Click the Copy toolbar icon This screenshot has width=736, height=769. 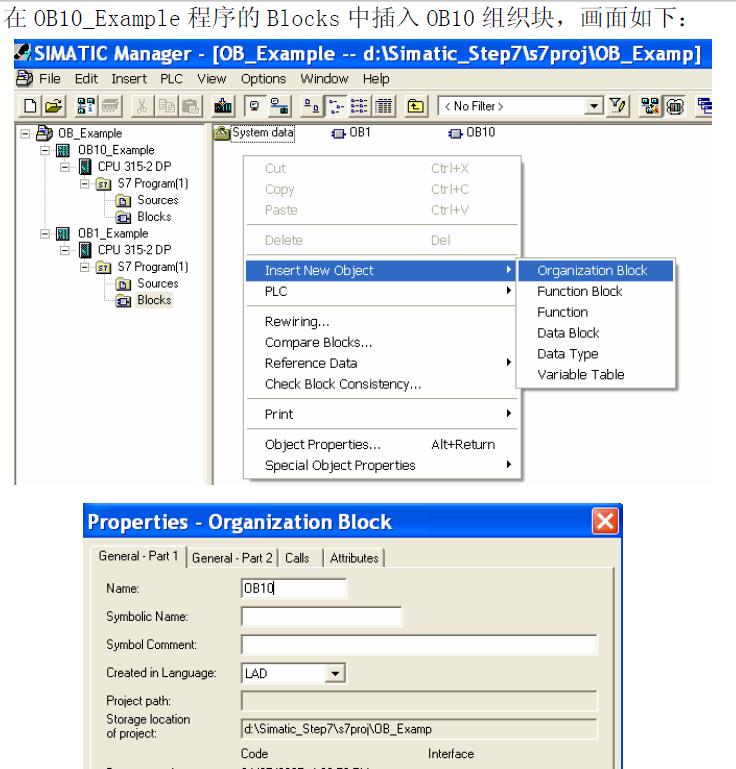tap(166, 106)
